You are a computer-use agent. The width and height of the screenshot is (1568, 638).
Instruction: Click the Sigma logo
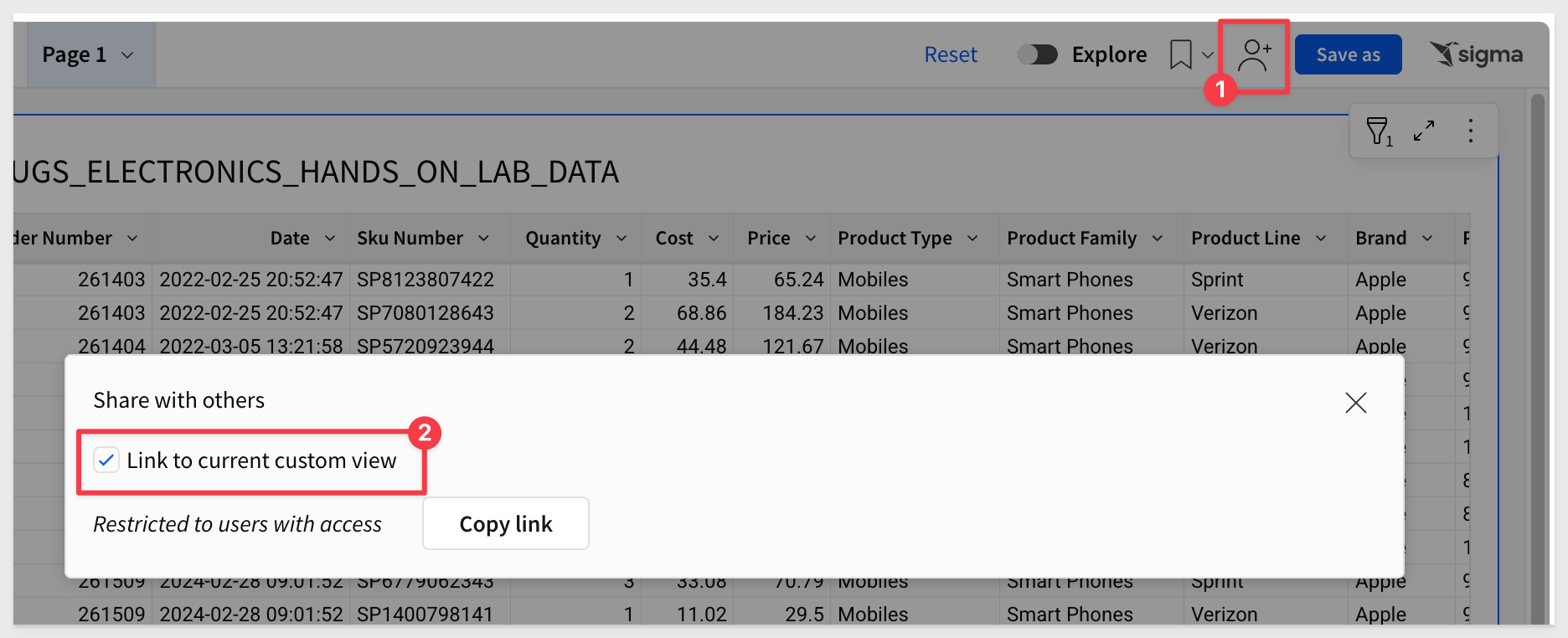click(1476, 54)
